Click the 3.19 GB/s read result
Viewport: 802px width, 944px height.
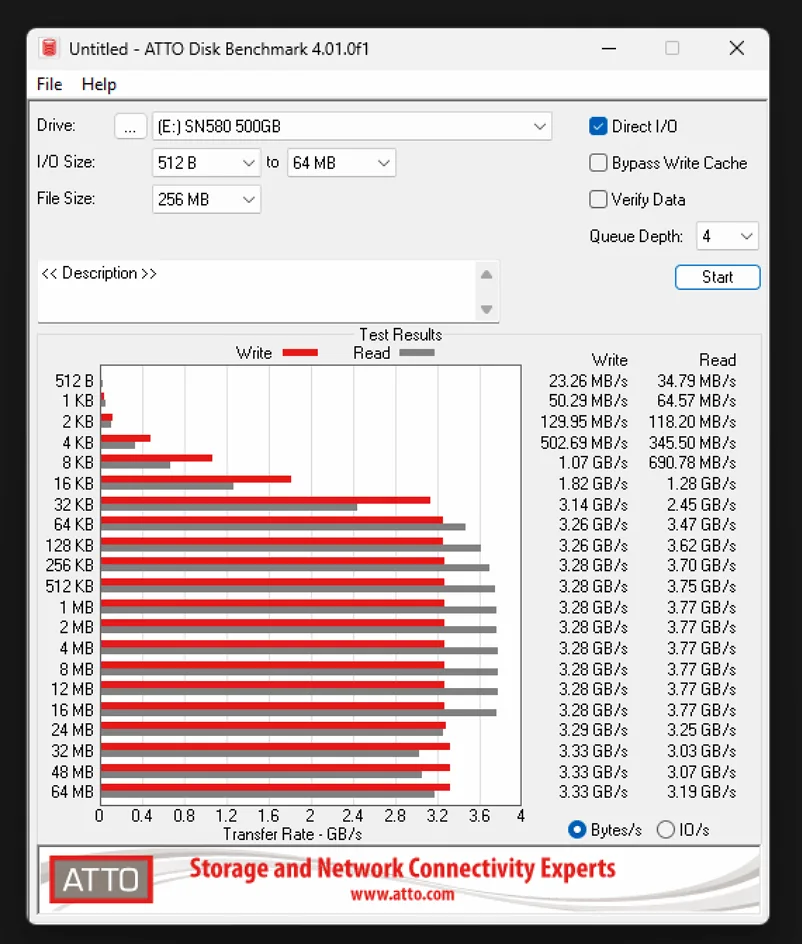701,792
